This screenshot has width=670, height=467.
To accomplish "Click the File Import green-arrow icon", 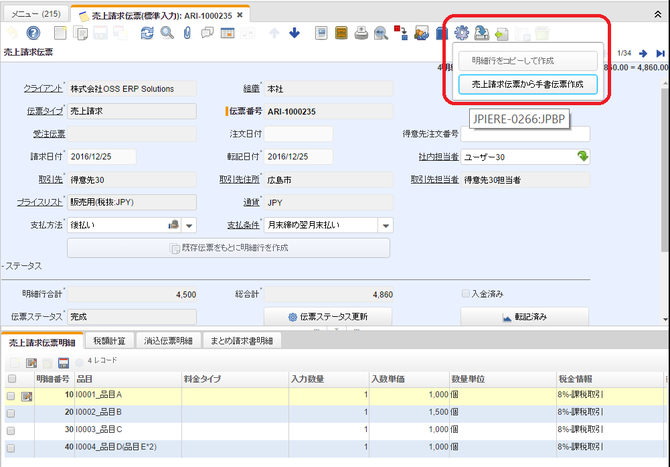I will (502, 34).
